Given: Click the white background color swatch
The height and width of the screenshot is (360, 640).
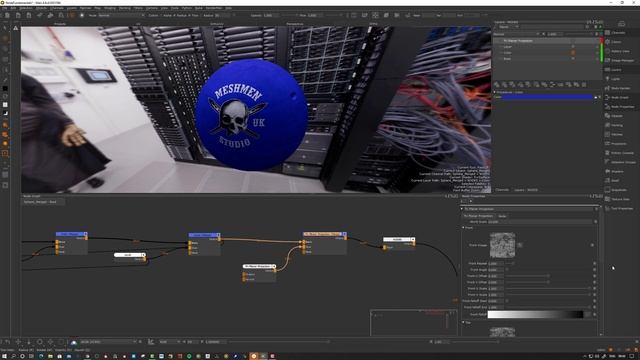Looking at the screenshot, I should pyautogui.click(x=5, y=104).
